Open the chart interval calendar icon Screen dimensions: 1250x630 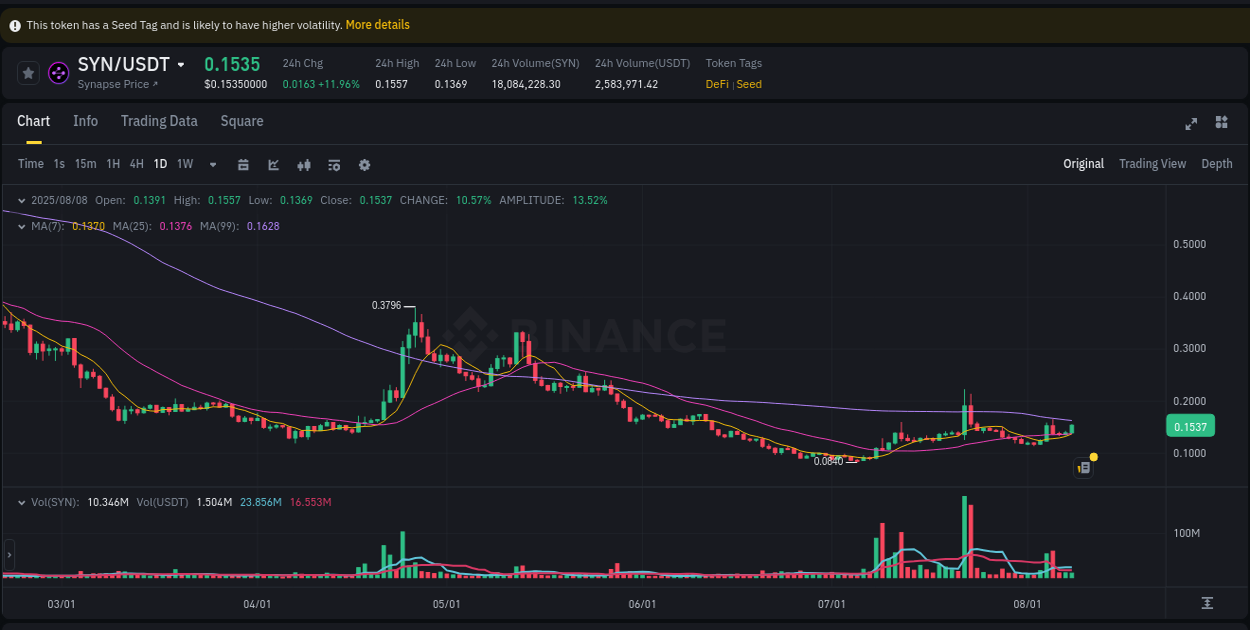point(243,164)
